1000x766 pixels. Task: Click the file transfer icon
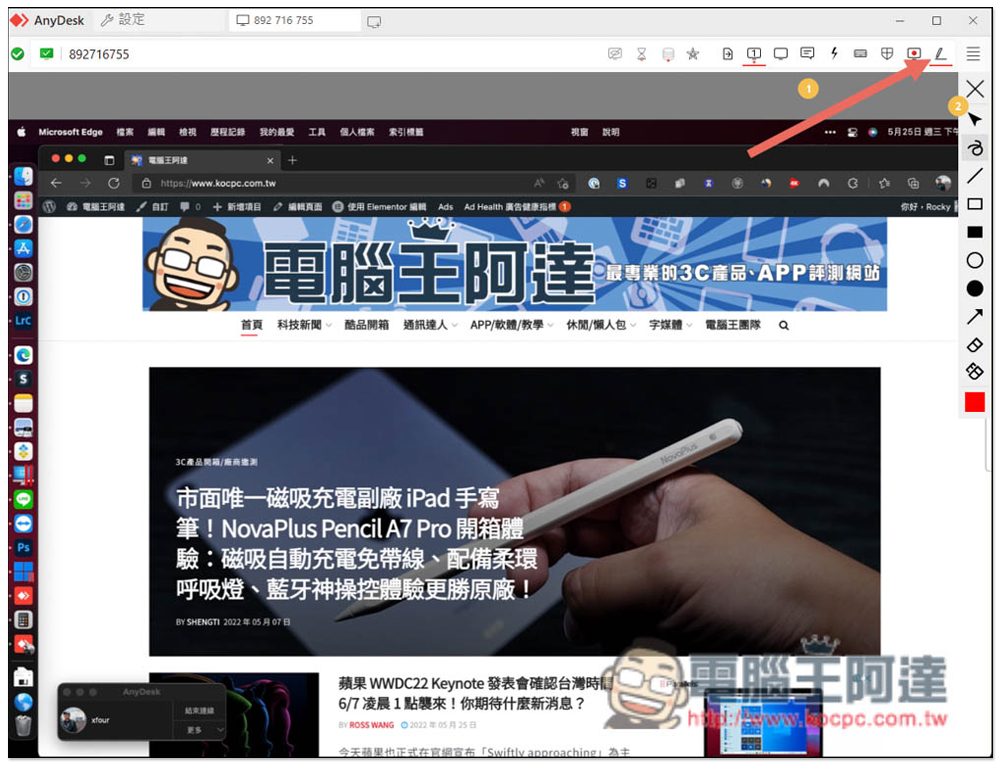pos(728,54)
